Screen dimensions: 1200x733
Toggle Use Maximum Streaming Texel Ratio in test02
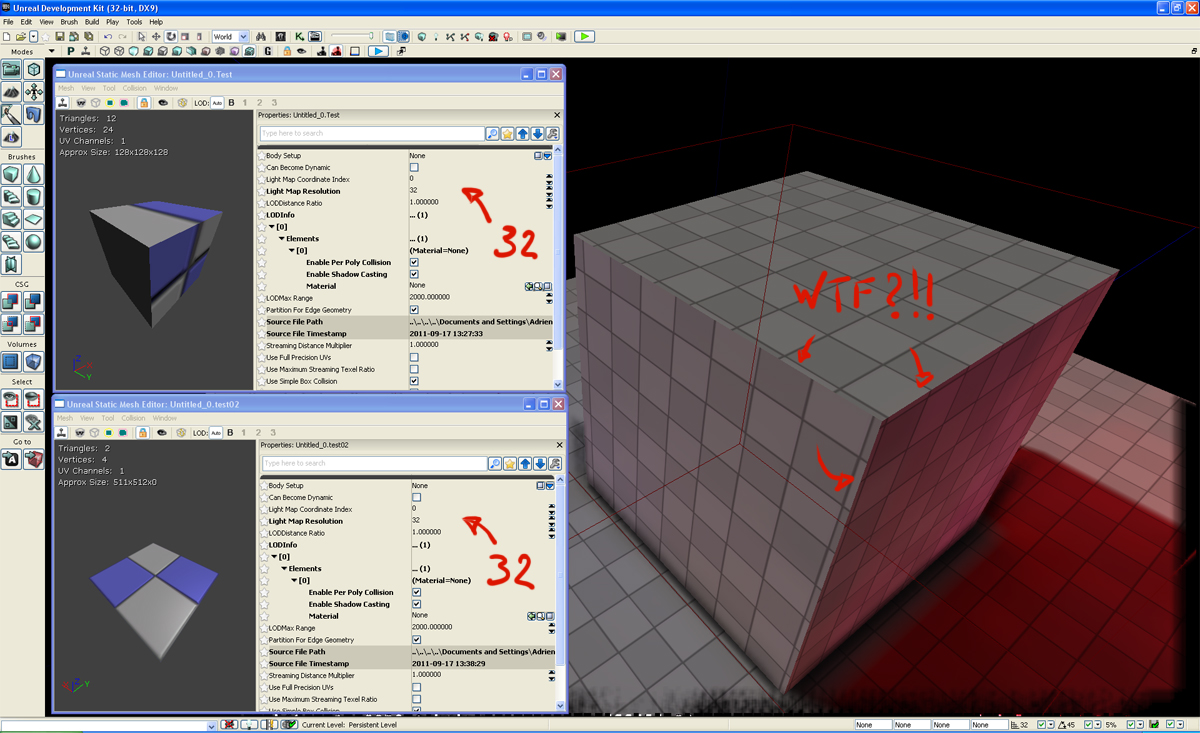click(x=416, y=699)
